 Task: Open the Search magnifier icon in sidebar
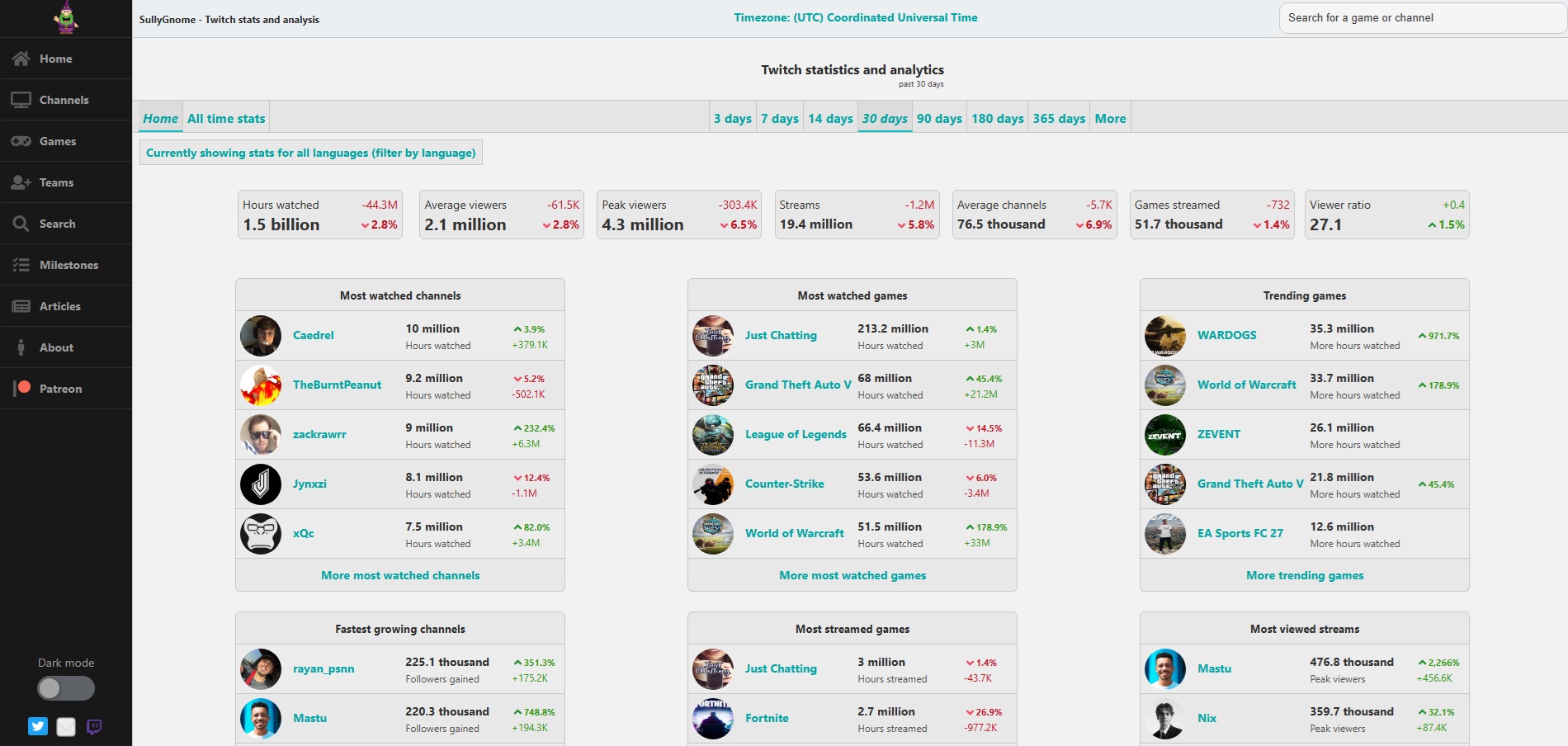pyautogui.click(x=21, y=224)
